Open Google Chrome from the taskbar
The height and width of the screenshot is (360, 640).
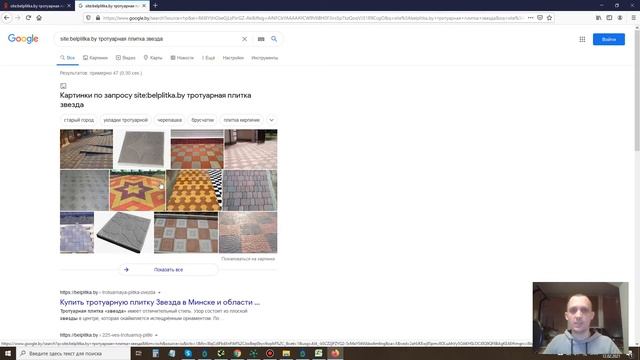coord(237,353)
